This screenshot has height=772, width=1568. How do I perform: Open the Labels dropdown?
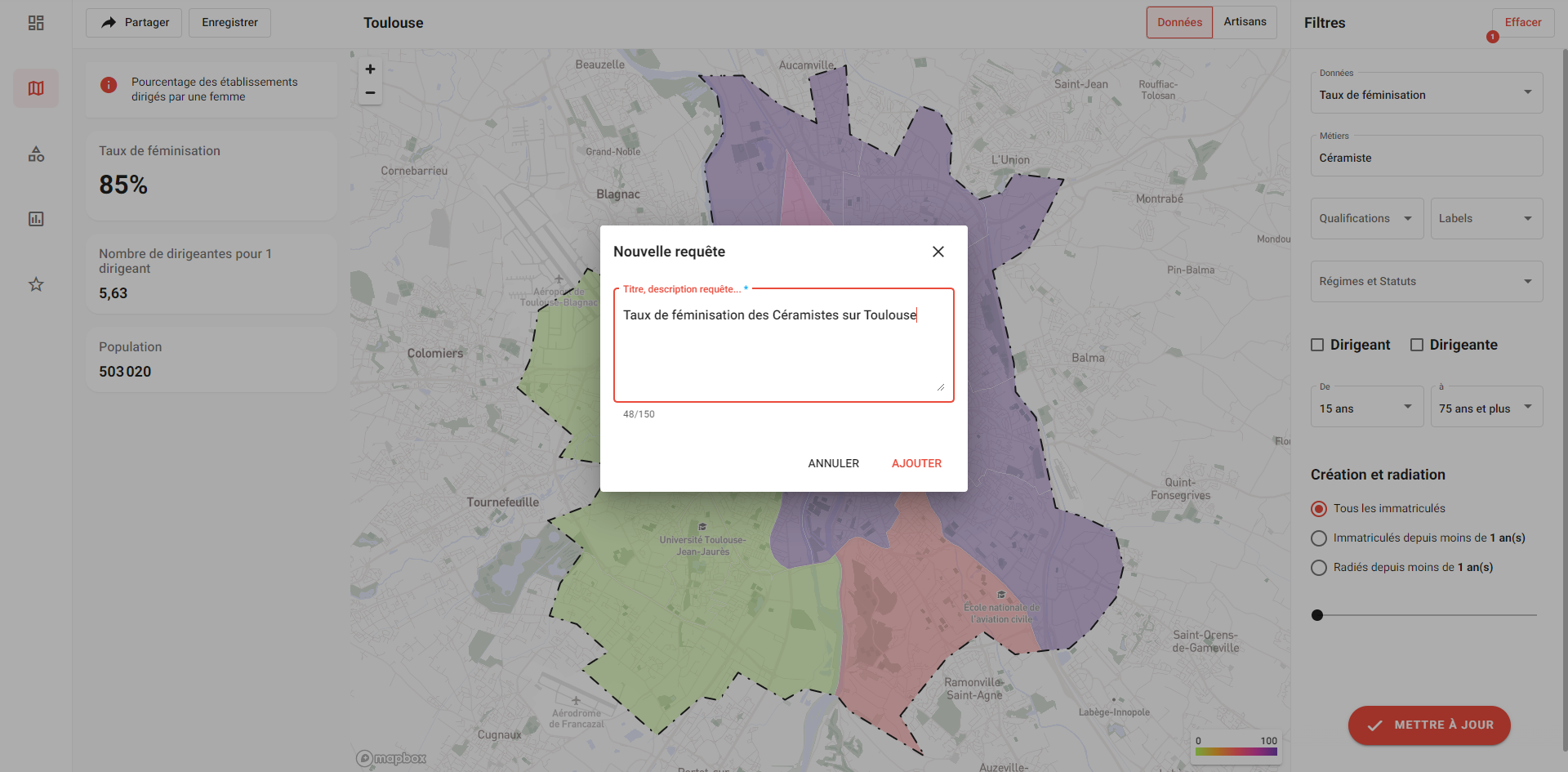point(1486,218)
